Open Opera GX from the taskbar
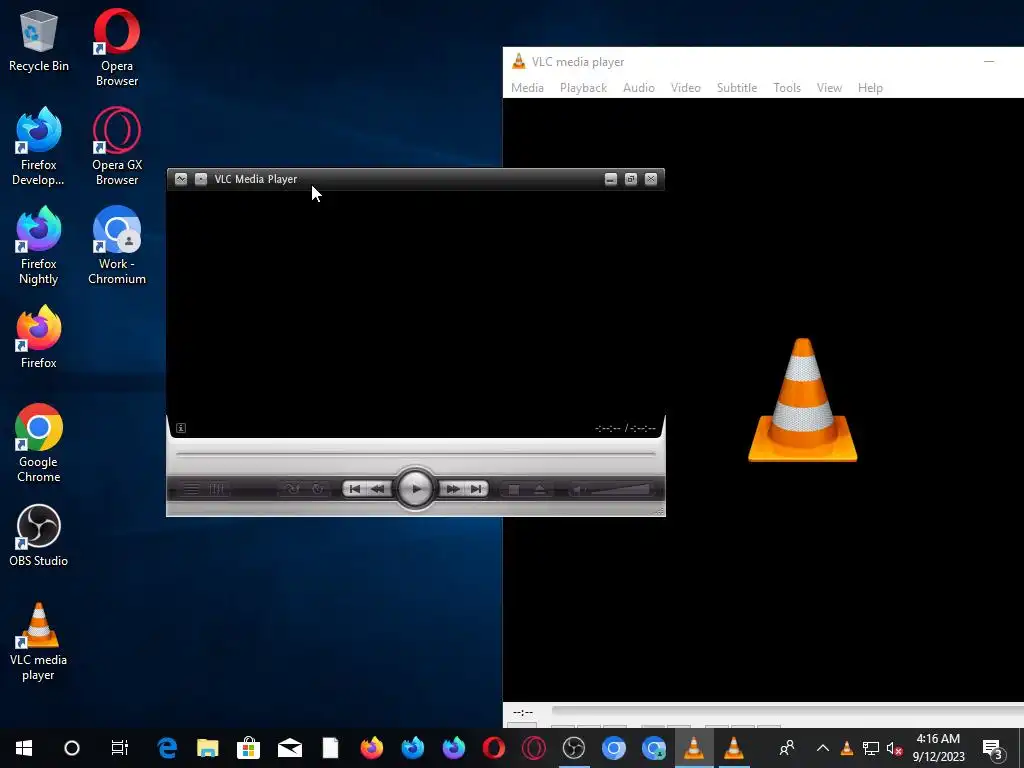 click(534, 748)
